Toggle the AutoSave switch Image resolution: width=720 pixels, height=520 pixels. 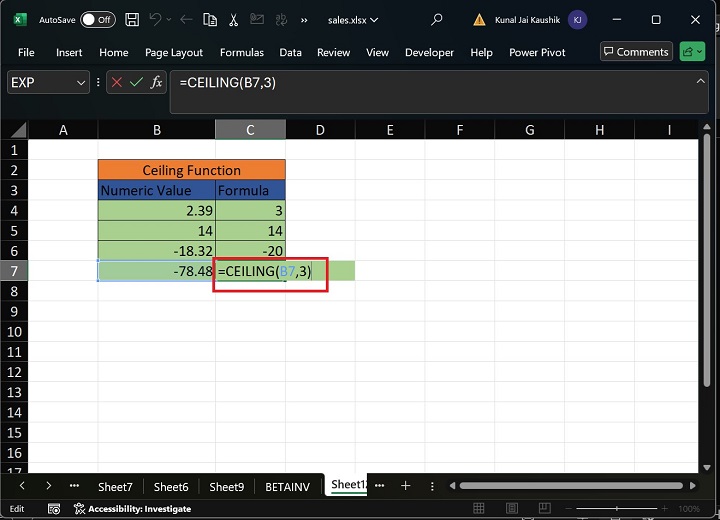tap(97, 20)
